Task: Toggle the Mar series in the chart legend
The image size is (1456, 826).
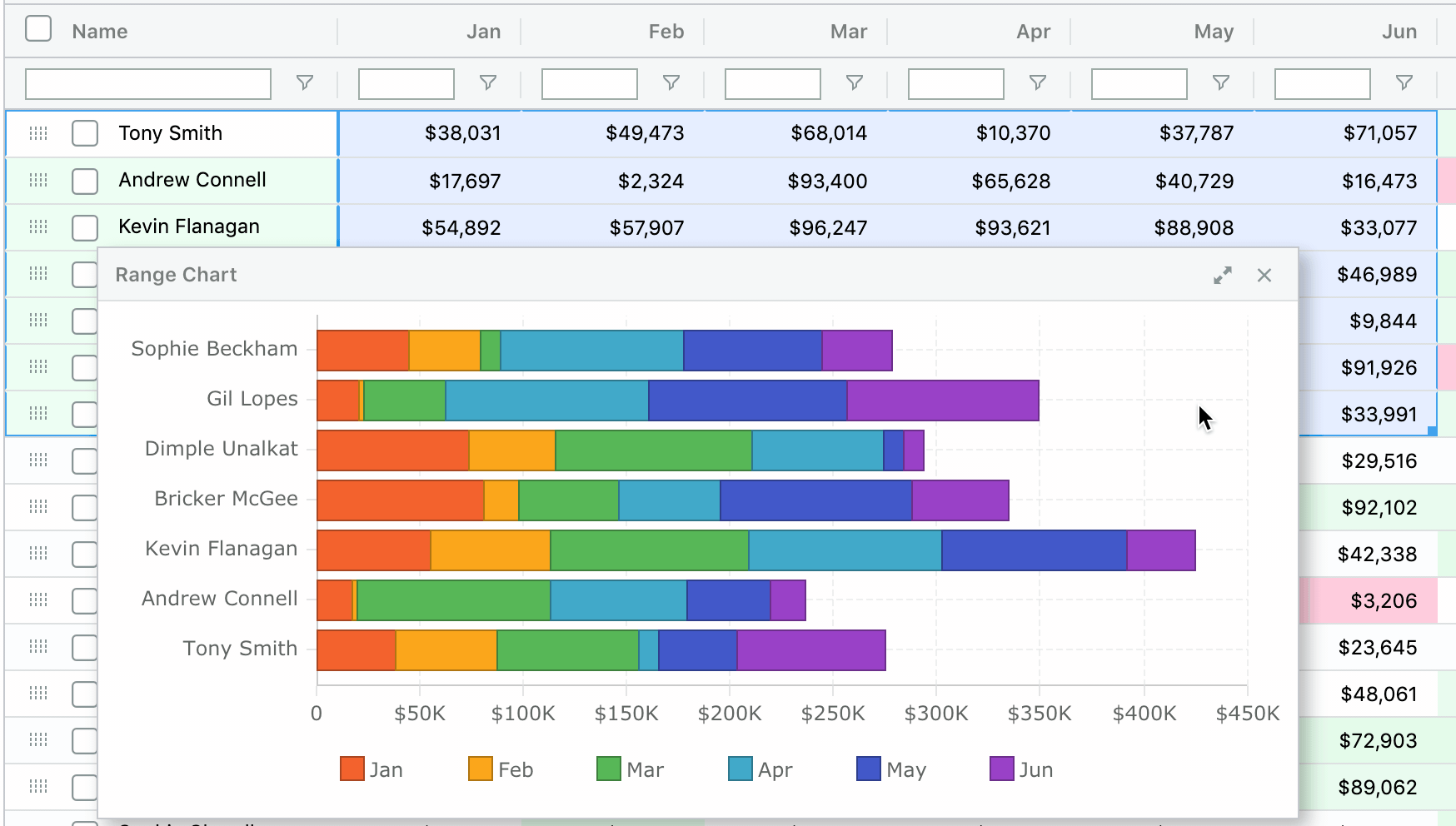Action: pyautogui.click(x=631, y=769)
